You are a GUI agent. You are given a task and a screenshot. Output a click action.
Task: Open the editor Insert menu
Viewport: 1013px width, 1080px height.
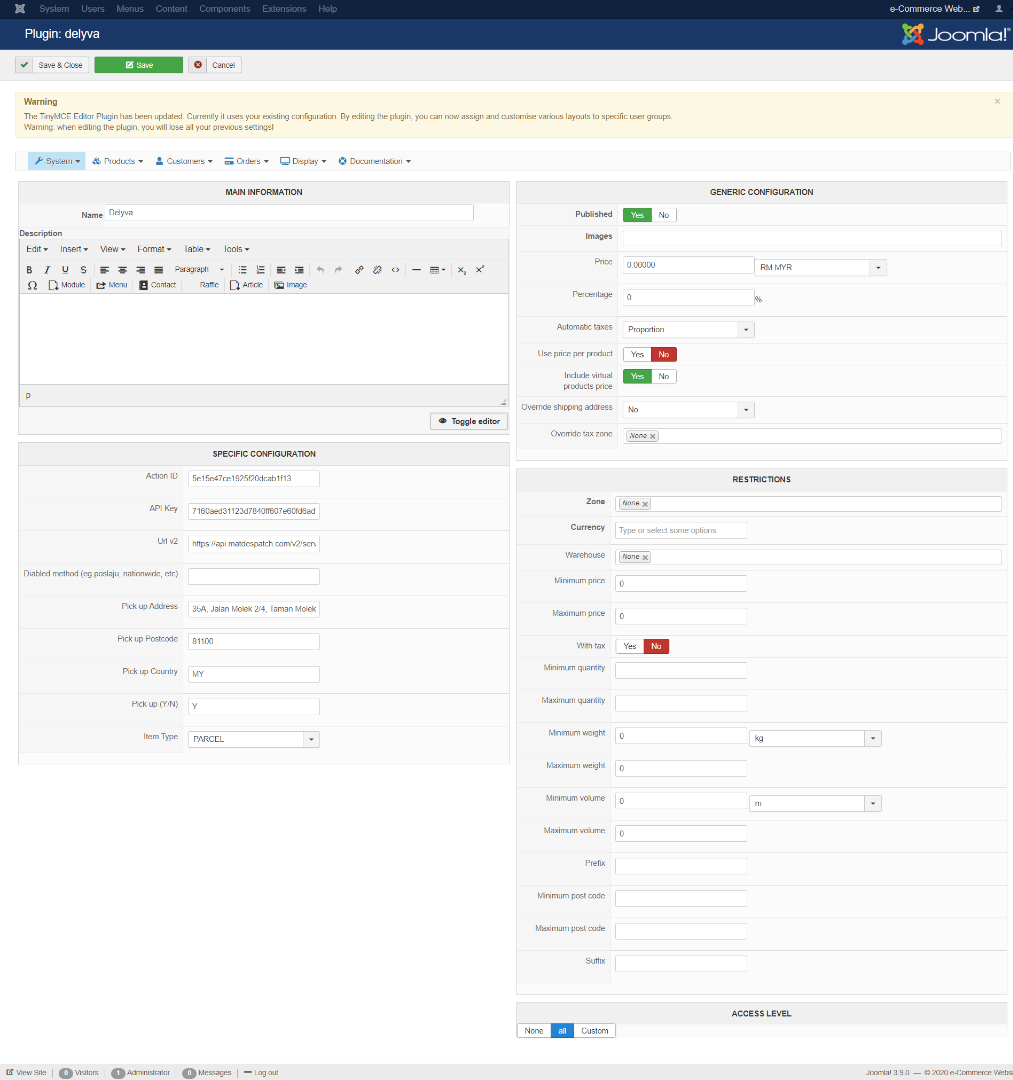coord(74,249)
